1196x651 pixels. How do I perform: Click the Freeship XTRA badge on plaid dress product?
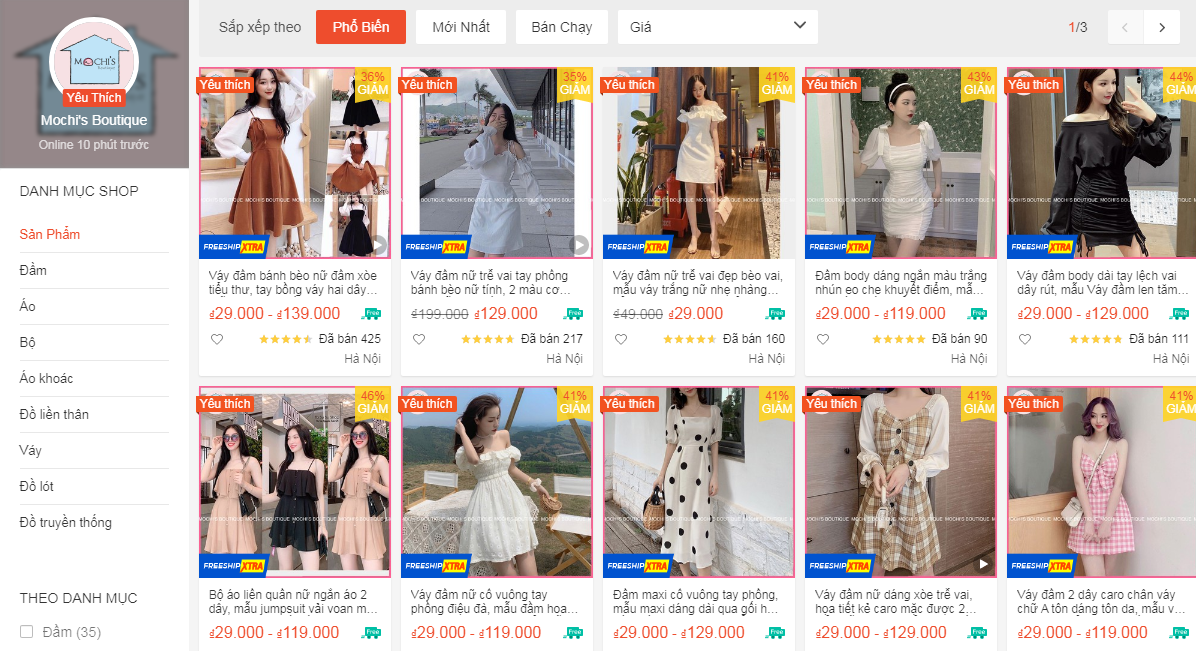(839, 562)
